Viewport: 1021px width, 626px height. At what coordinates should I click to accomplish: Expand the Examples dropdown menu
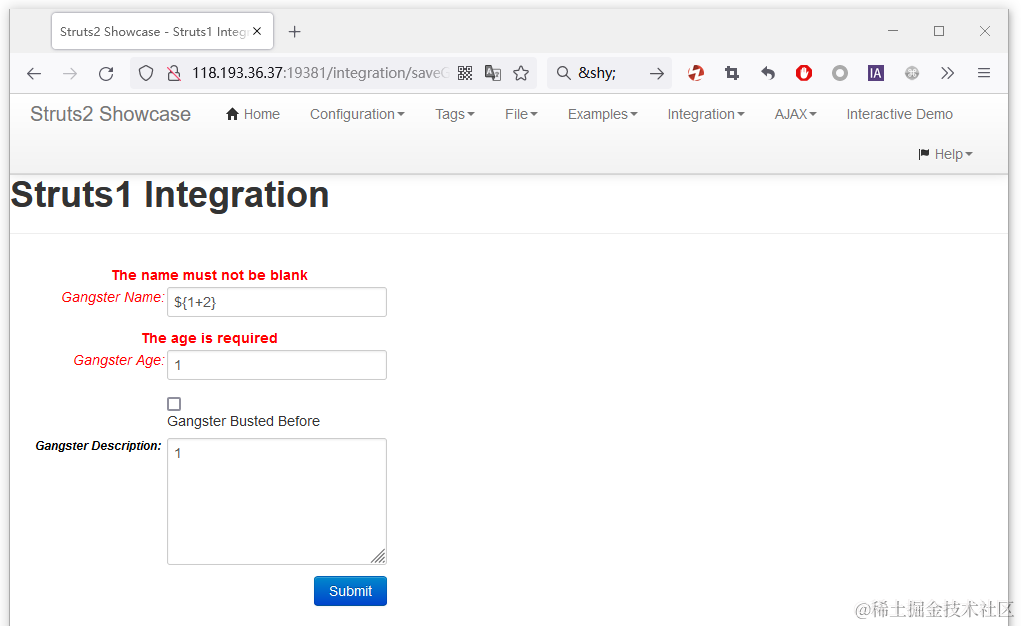pos(602,114)
